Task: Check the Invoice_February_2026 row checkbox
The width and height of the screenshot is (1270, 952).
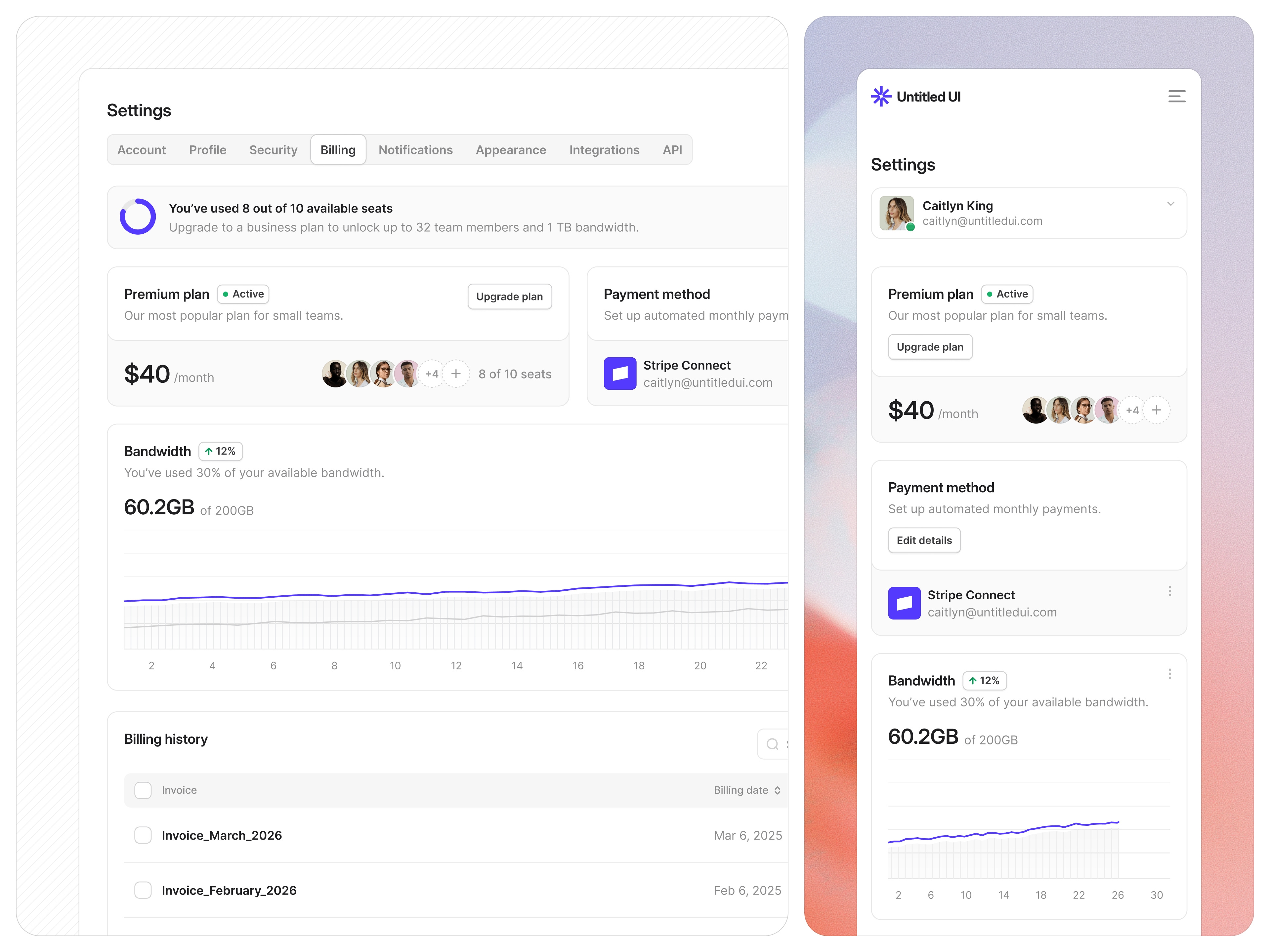Action: 143,891
